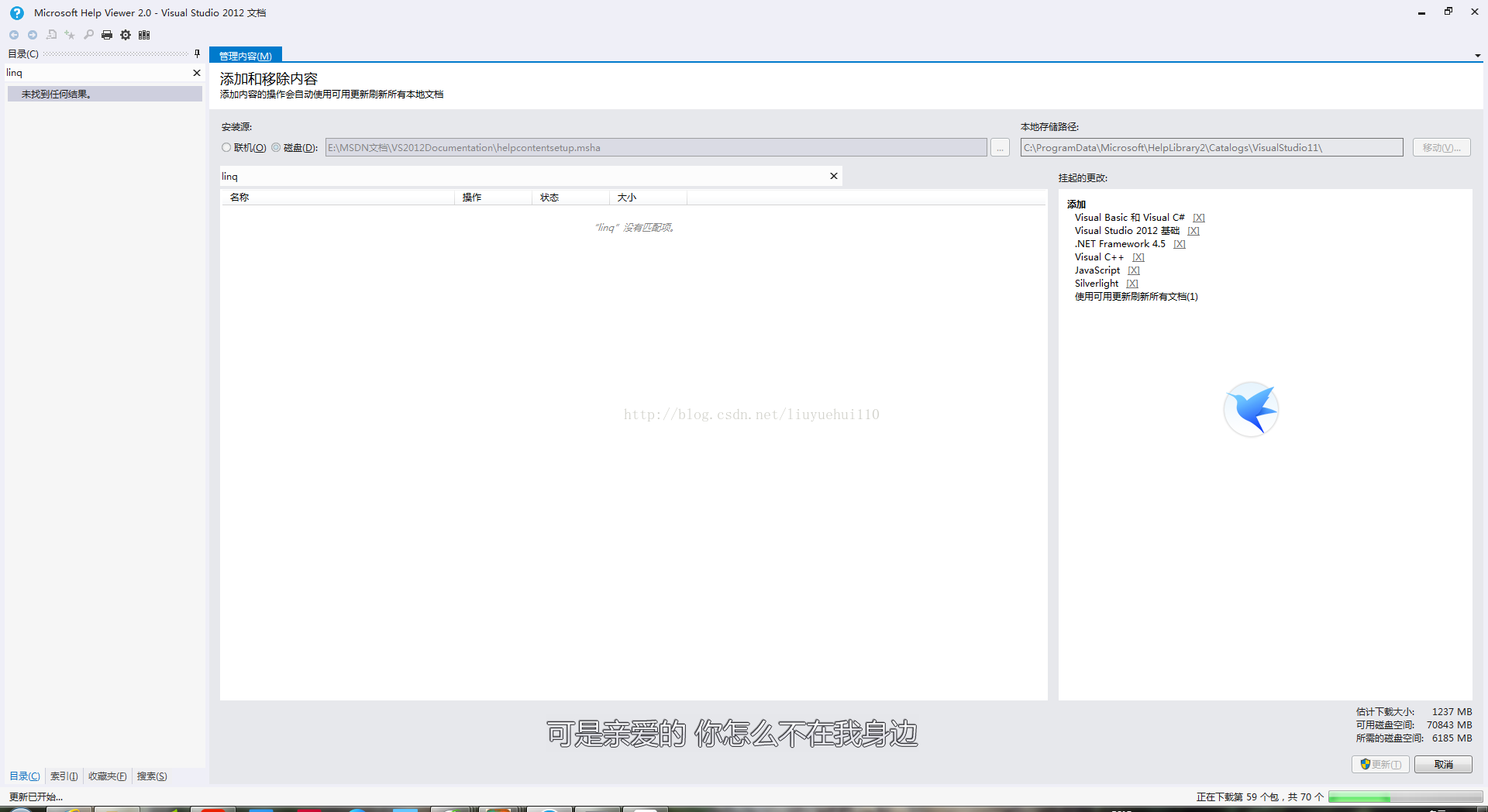
Task: Select the 磁盘(D) radio button
Action: pyautogui.click(x=276, y=147)
